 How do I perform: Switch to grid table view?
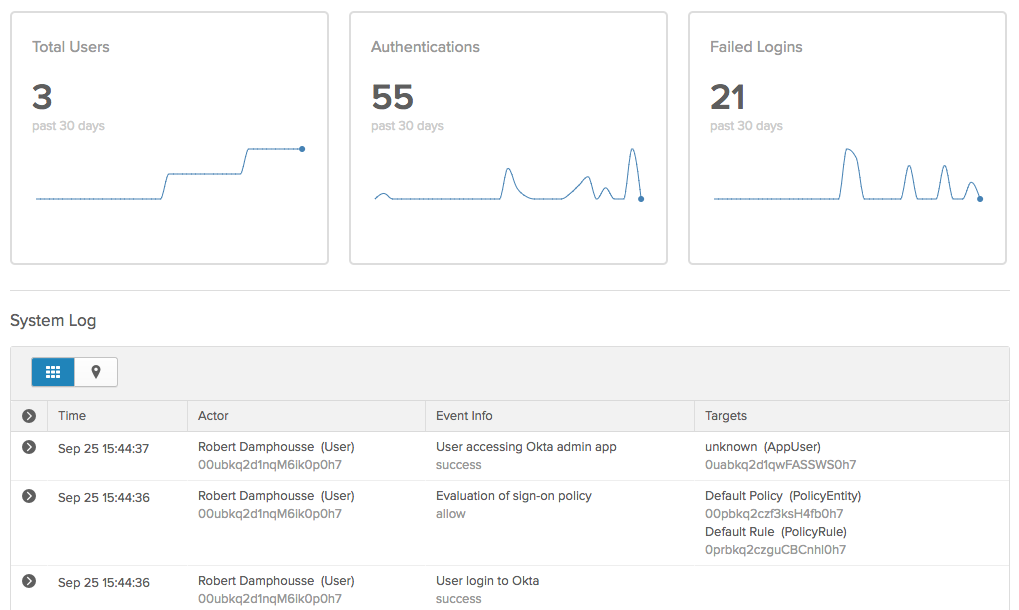[53, 372]
